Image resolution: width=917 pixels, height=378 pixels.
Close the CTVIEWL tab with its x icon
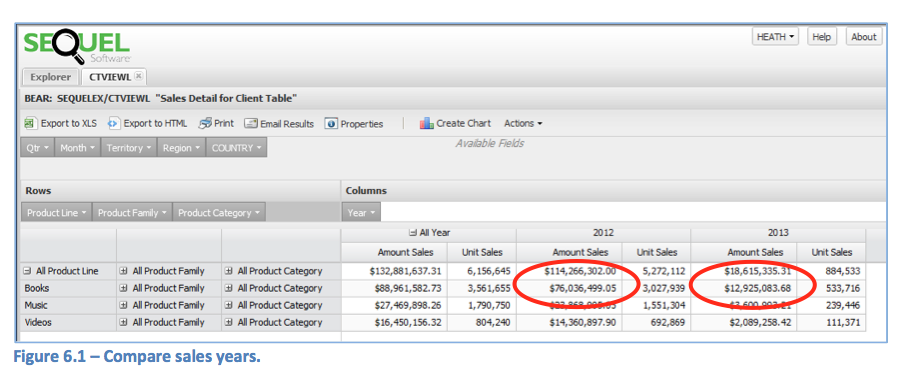tap(139, 76)
